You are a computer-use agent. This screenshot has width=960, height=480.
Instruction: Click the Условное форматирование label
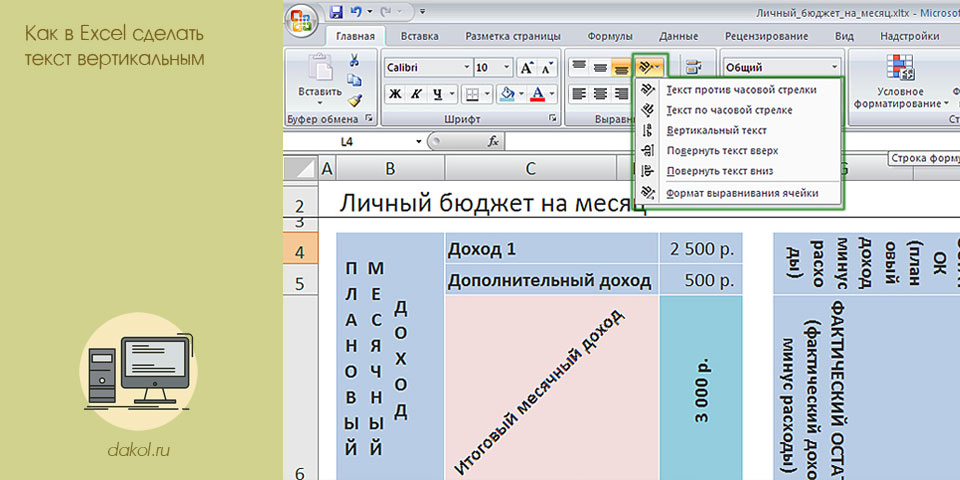(x=899, y=98)
